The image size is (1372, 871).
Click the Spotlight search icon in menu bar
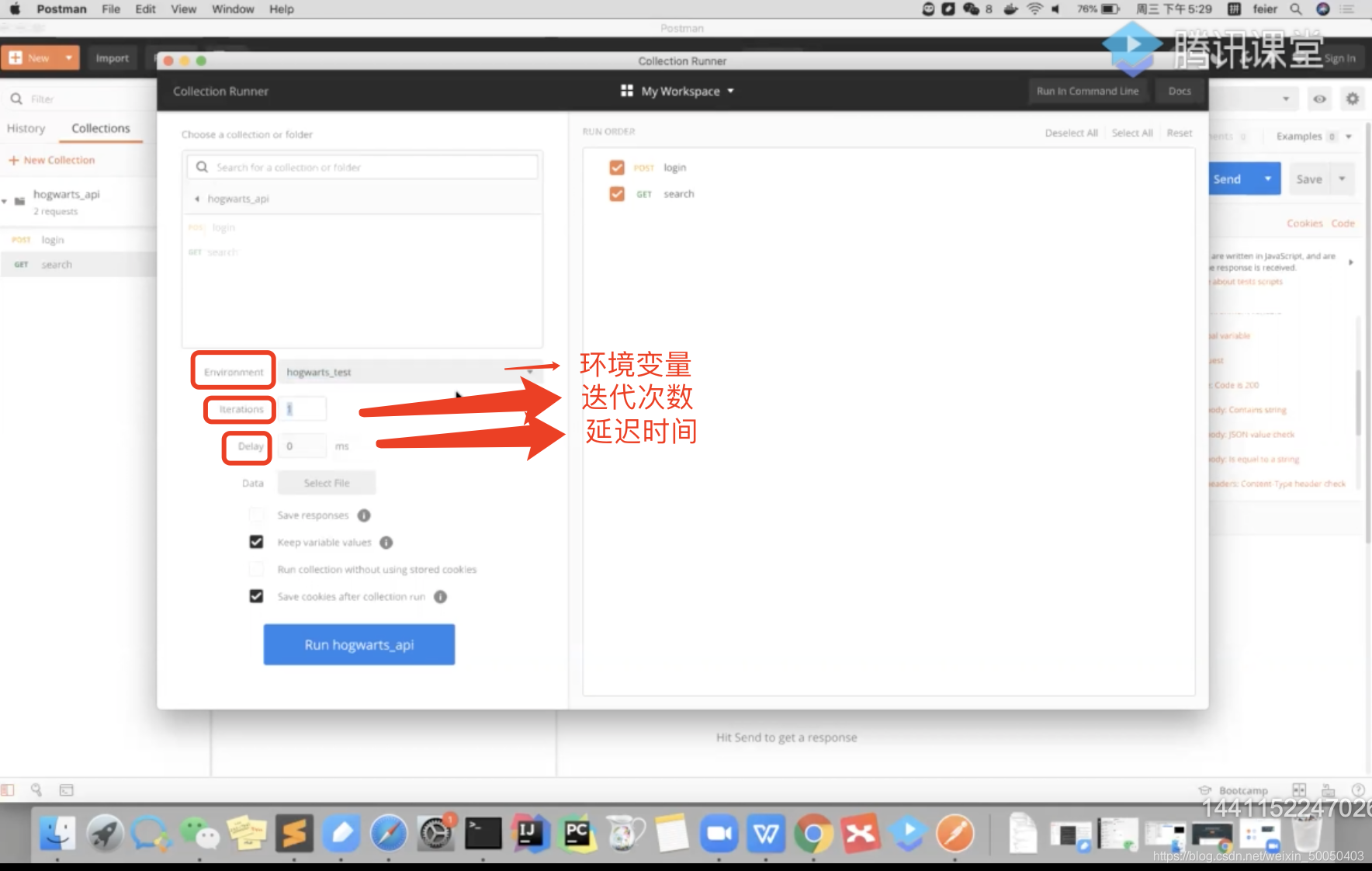(x=1295, y=9)
